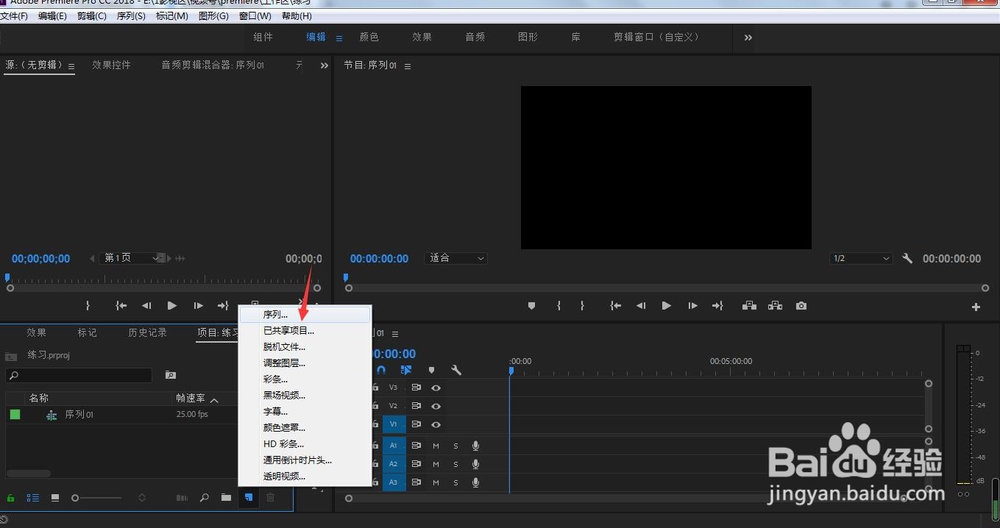The width and height of the screenshot is (1000, 528).
Task: Open timeline display settings wrench
Action: (456, 370)
